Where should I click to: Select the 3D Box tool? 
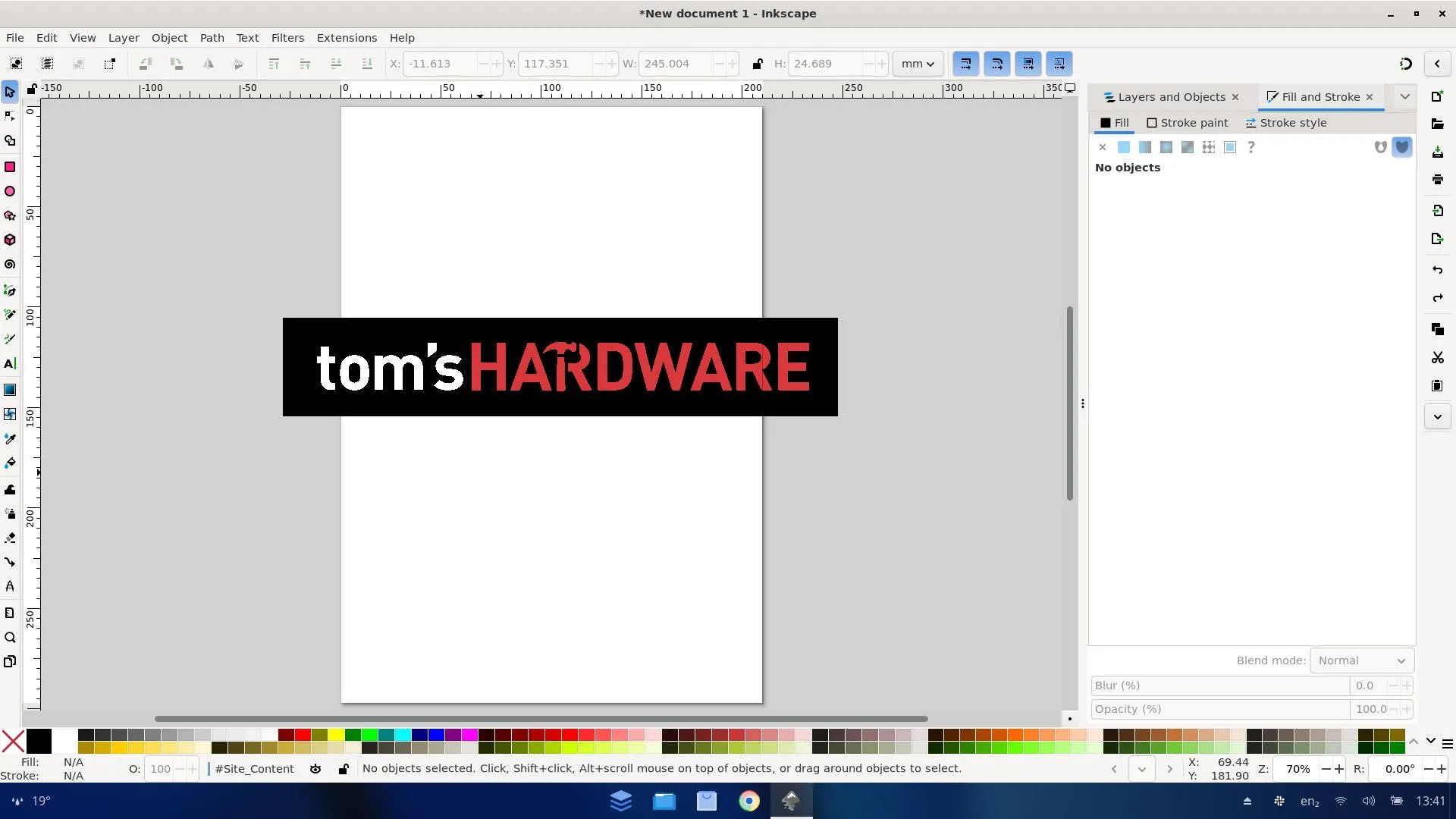[x=10, y=240]
